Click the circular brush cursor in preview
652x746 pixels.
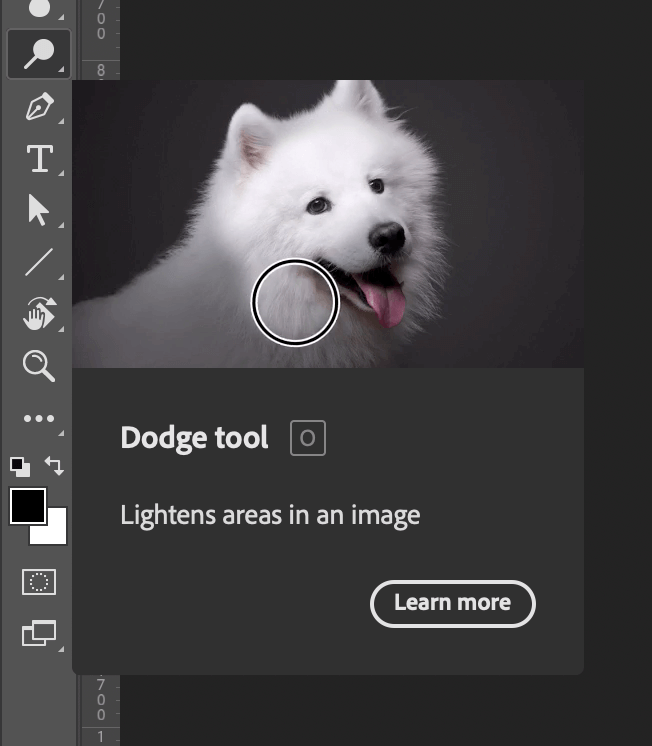click(x=295, y=301)
